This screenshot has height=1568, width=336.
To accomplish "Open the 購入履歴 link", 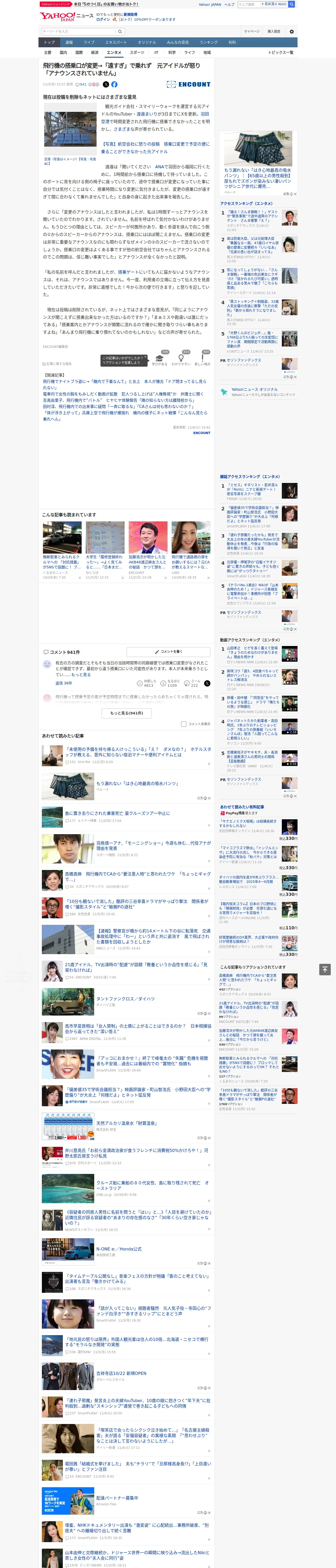I will pos(274,32).
